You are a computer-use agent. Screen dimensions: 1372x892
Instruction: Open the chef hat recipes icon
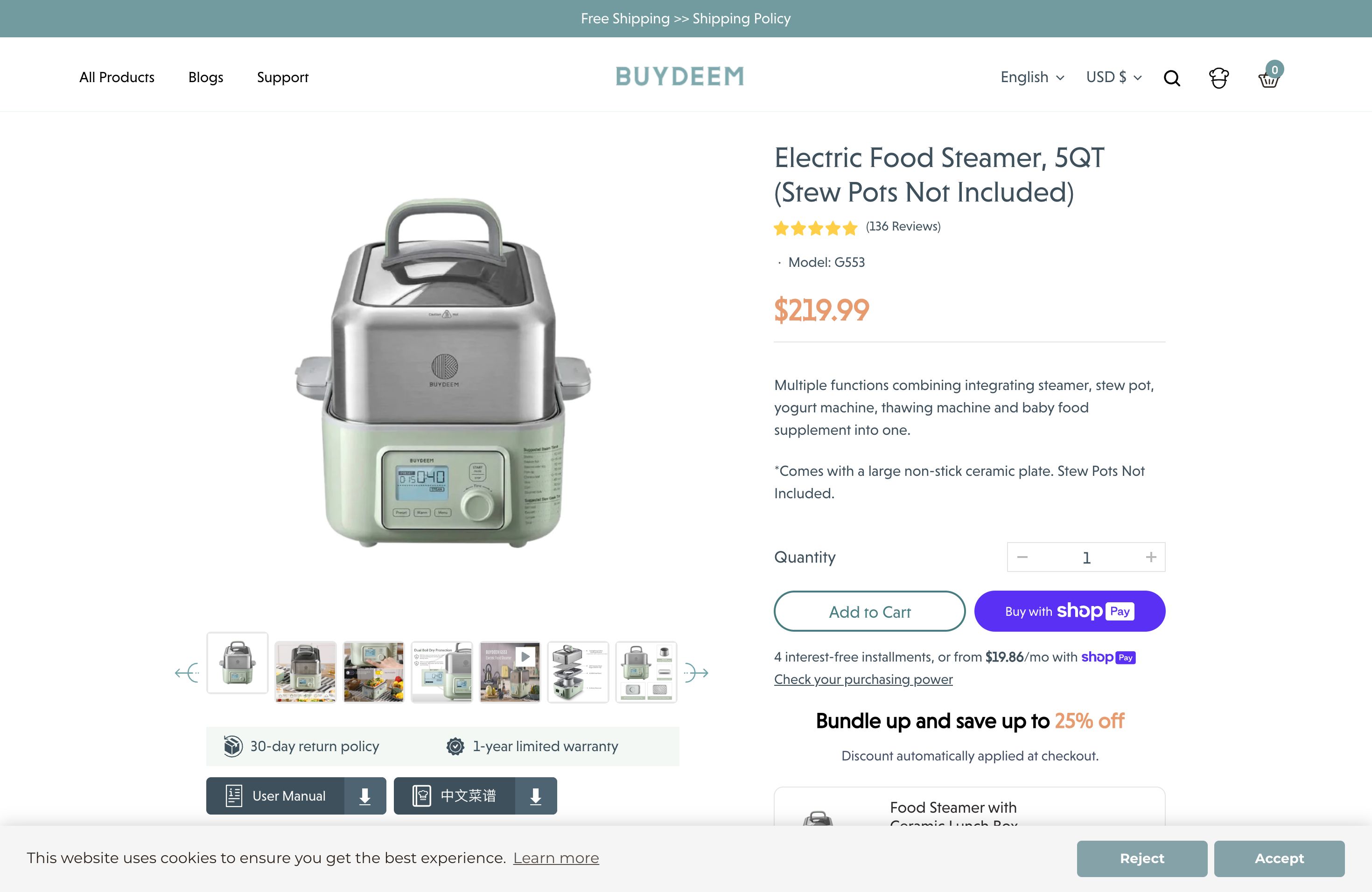[x=1218, y=77]
